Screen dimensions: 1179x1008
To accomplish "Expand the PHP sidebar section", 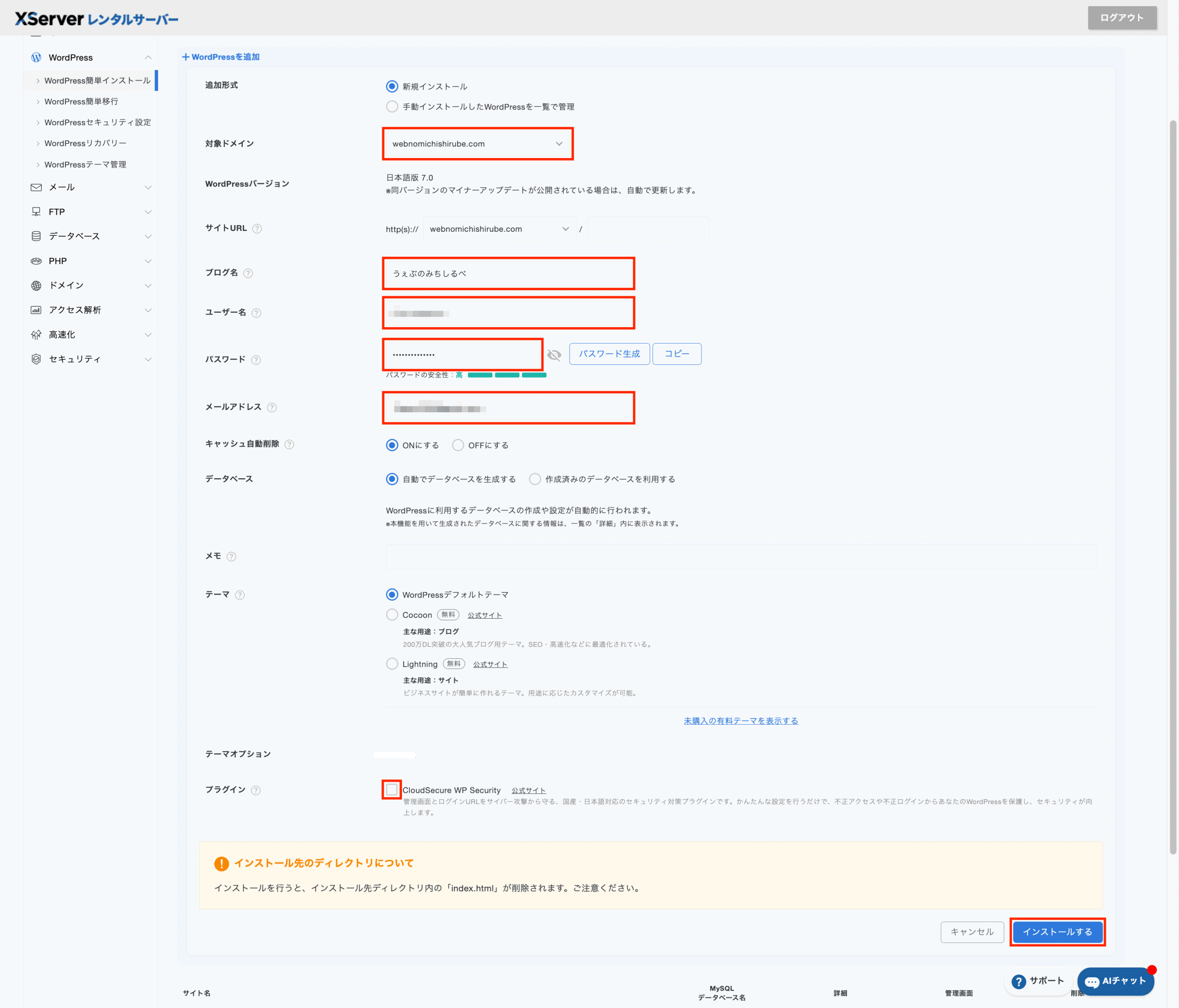I will coord(148,261).
